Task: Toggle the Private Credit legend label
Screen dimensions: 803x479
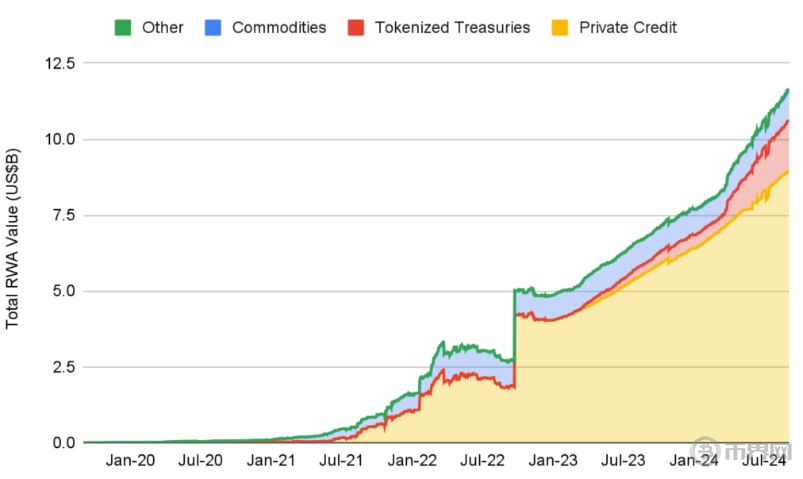Action: 627,27
